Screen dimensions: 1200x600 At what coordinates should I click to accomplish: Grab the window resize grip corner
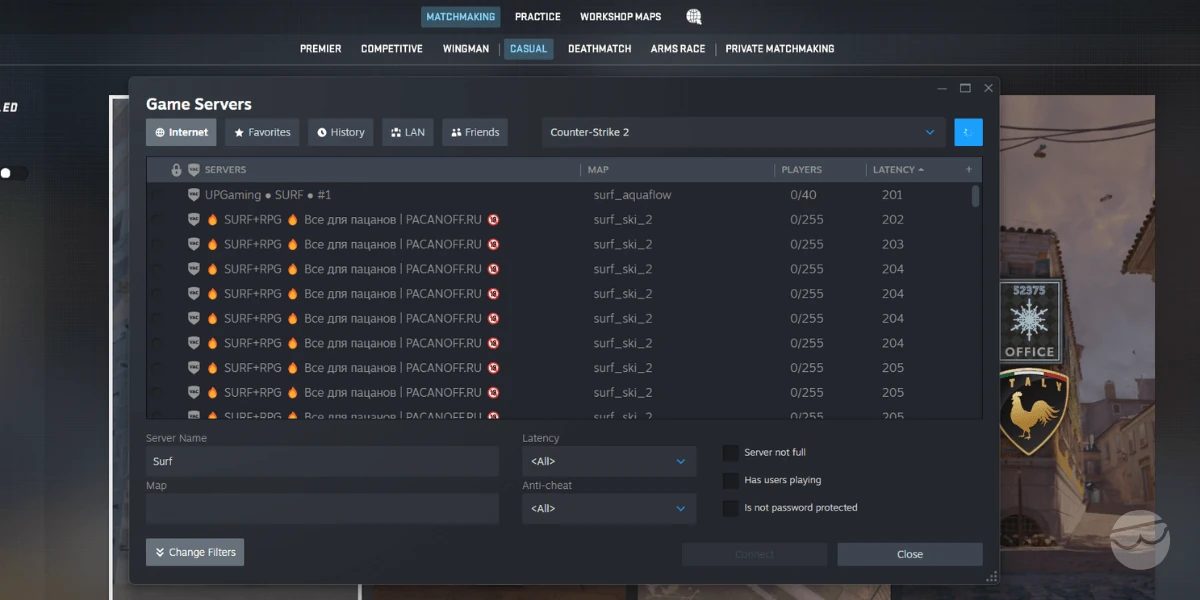[x=992, y=577]
